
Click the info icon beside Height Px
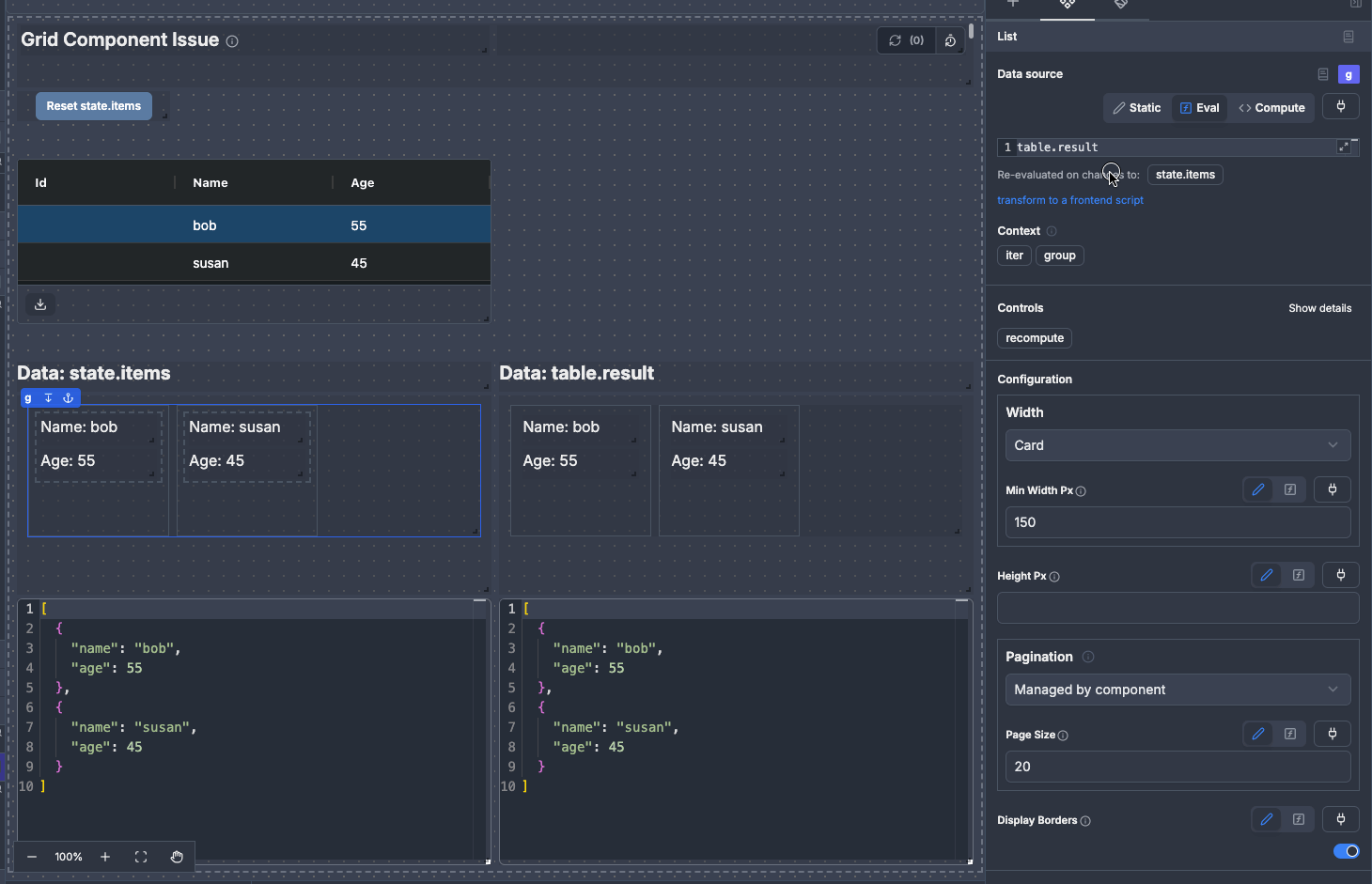[1054, 577]
